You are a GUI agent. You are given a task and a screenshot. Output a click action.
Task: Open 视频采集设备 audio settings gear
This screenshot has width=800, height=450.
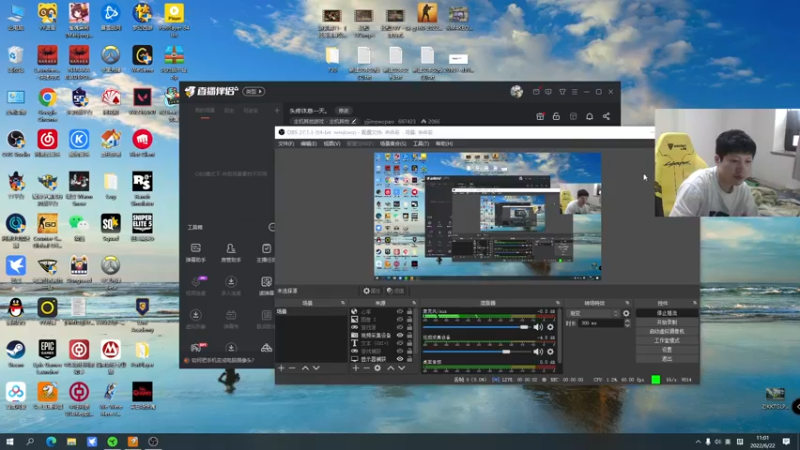(x=550, y=352)
